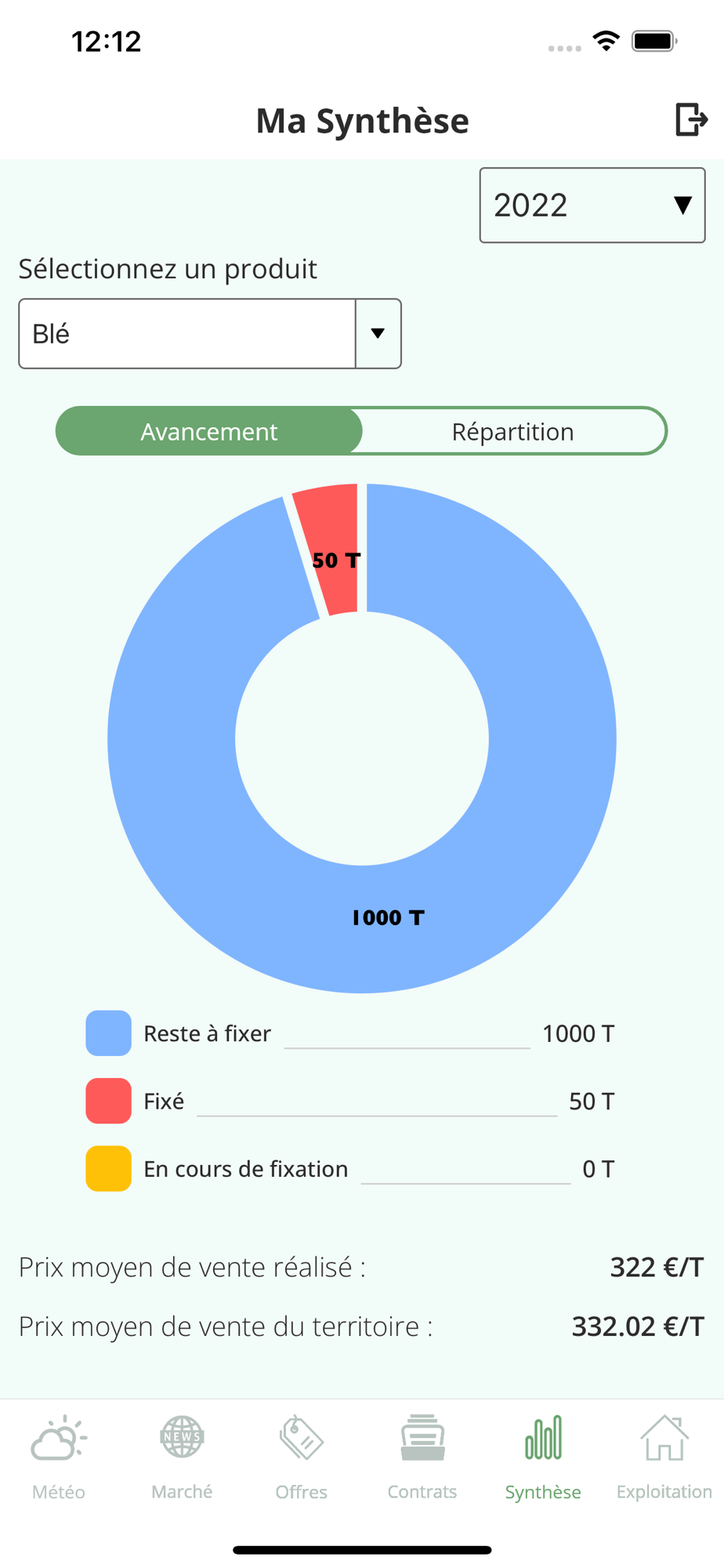Tap the Wi-Fi status icon
The image size is (724, 1568).
point(606,41)
